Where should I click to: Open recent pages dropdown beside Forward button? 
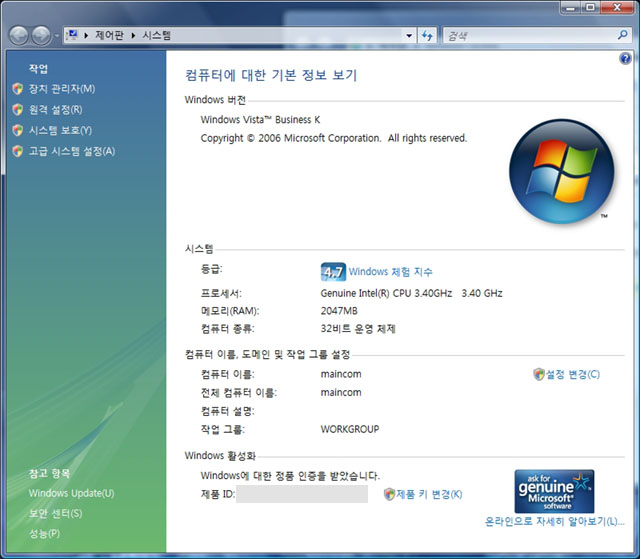click(57, 36)
